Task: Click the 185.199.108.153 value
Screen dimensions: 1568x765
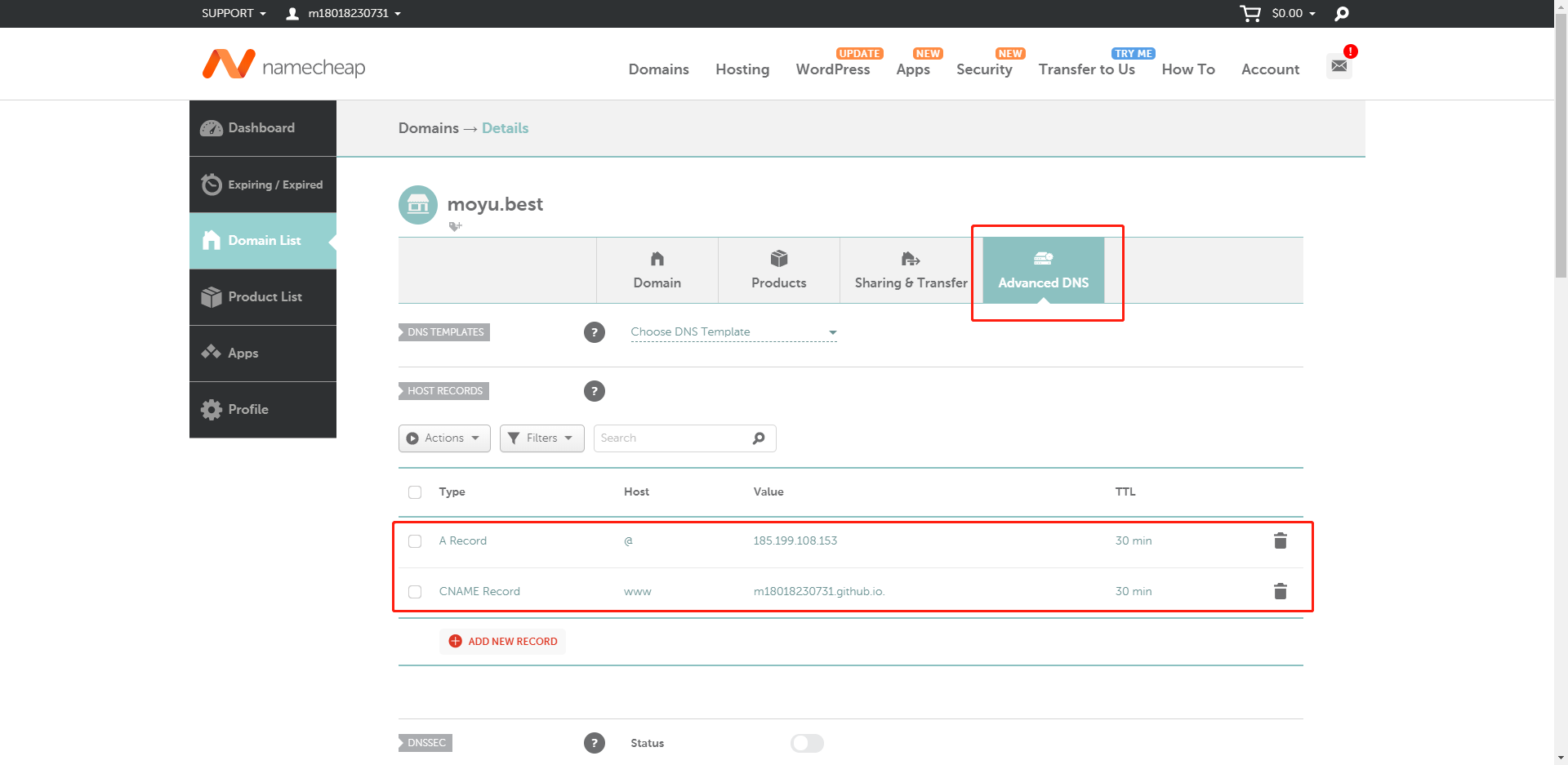Action: (795, 541)
